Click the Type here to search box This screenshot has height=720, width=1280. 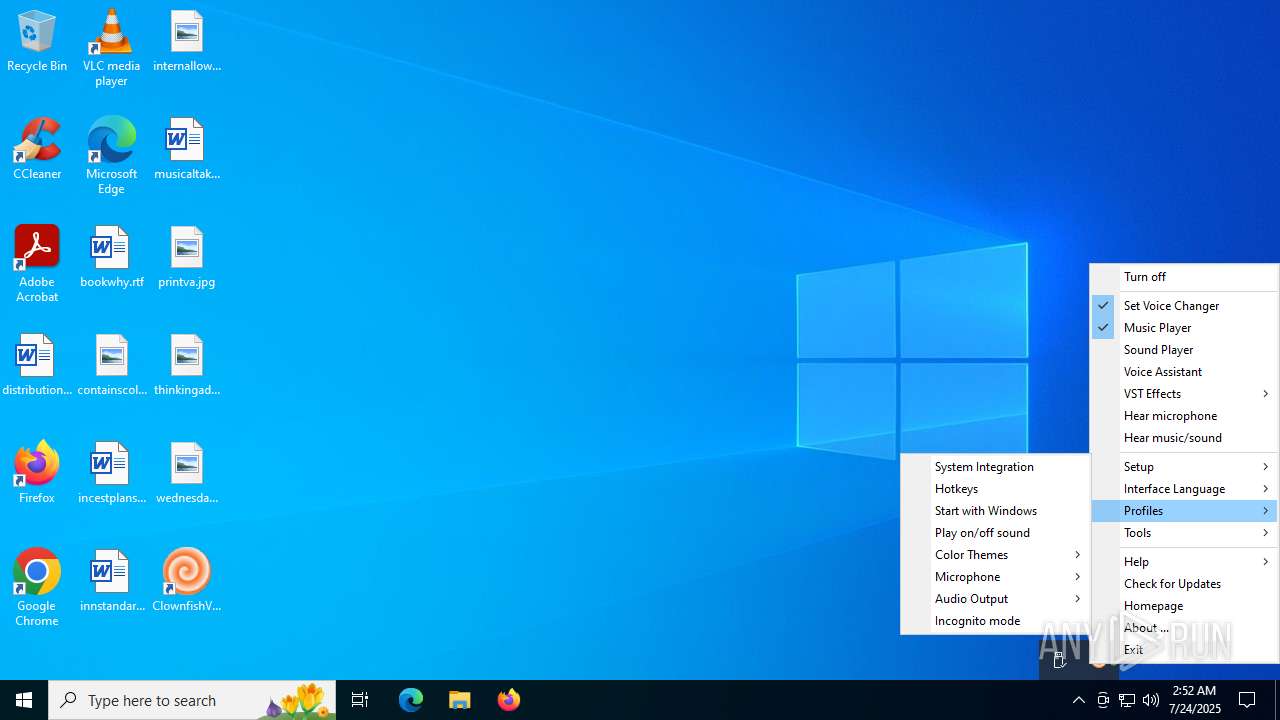click(x=192, y=700)
